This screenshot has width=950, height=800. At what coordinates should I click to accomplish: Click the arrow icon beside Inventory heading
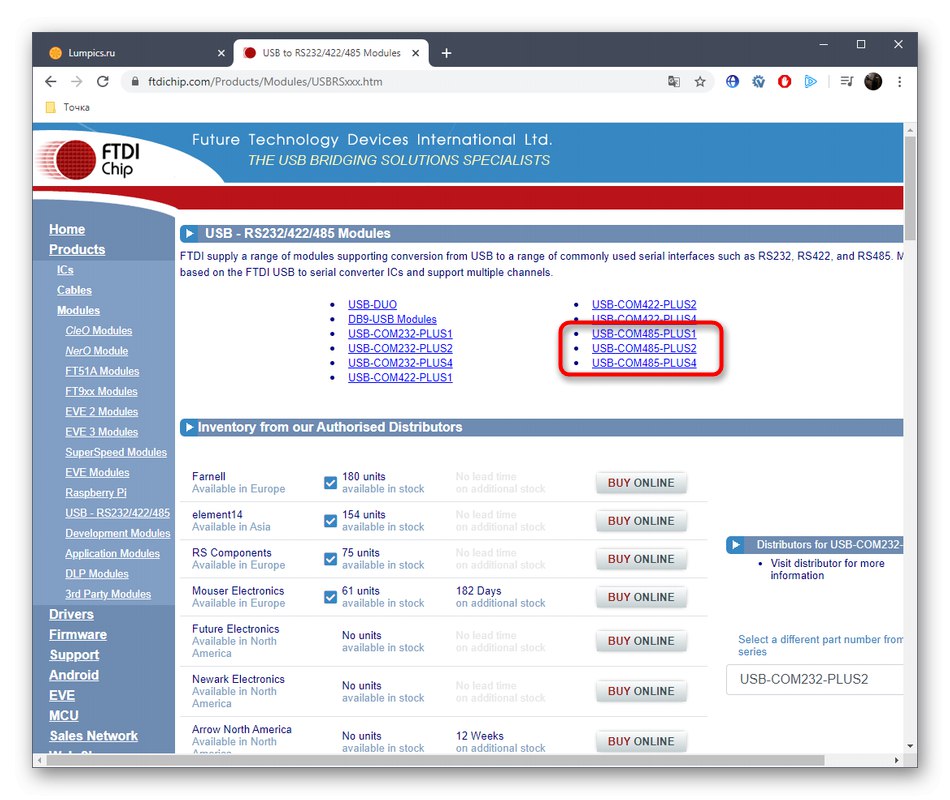[x=189, y=427]
